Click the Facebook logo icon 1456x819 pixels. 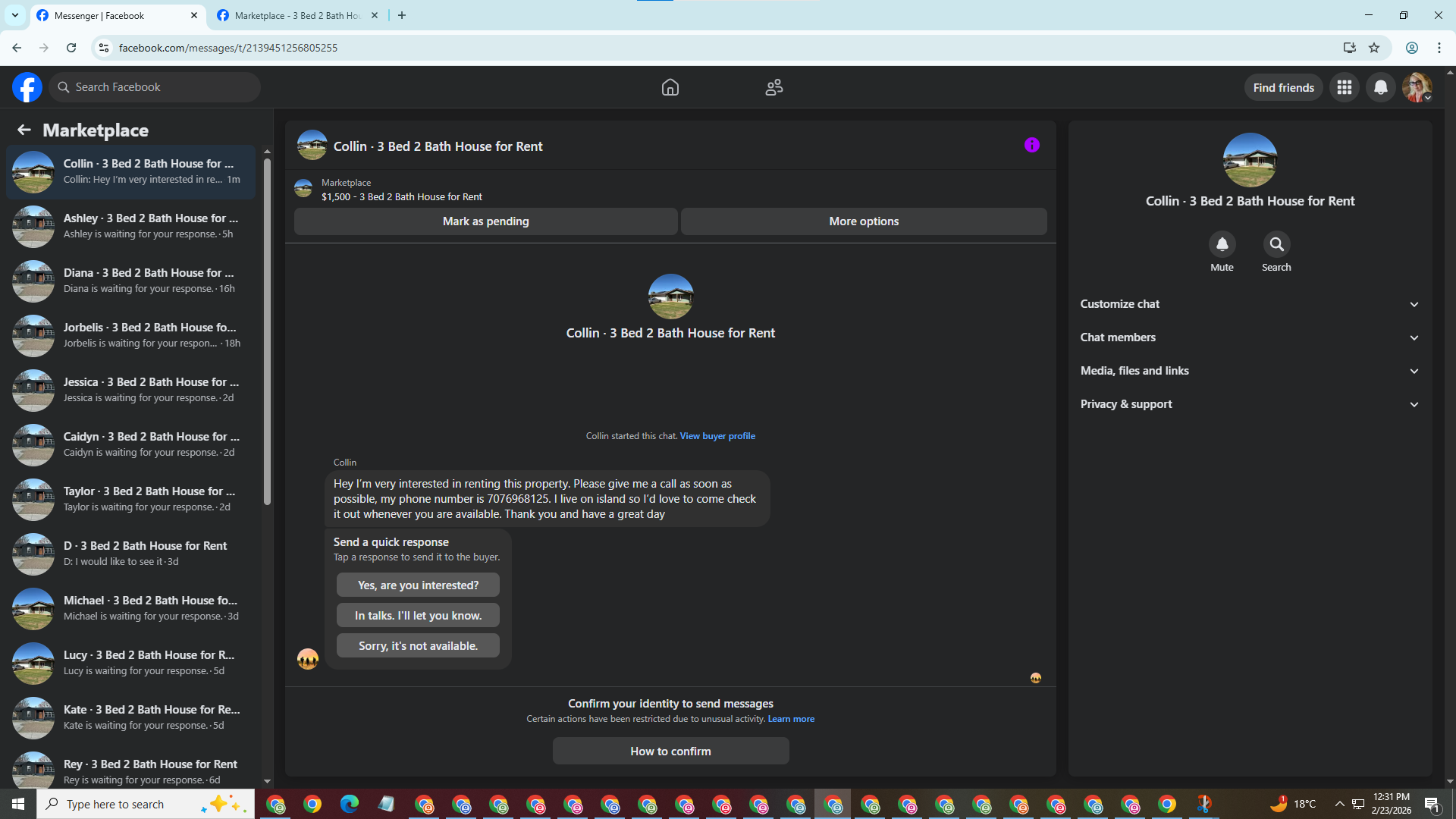coord(27,87)
